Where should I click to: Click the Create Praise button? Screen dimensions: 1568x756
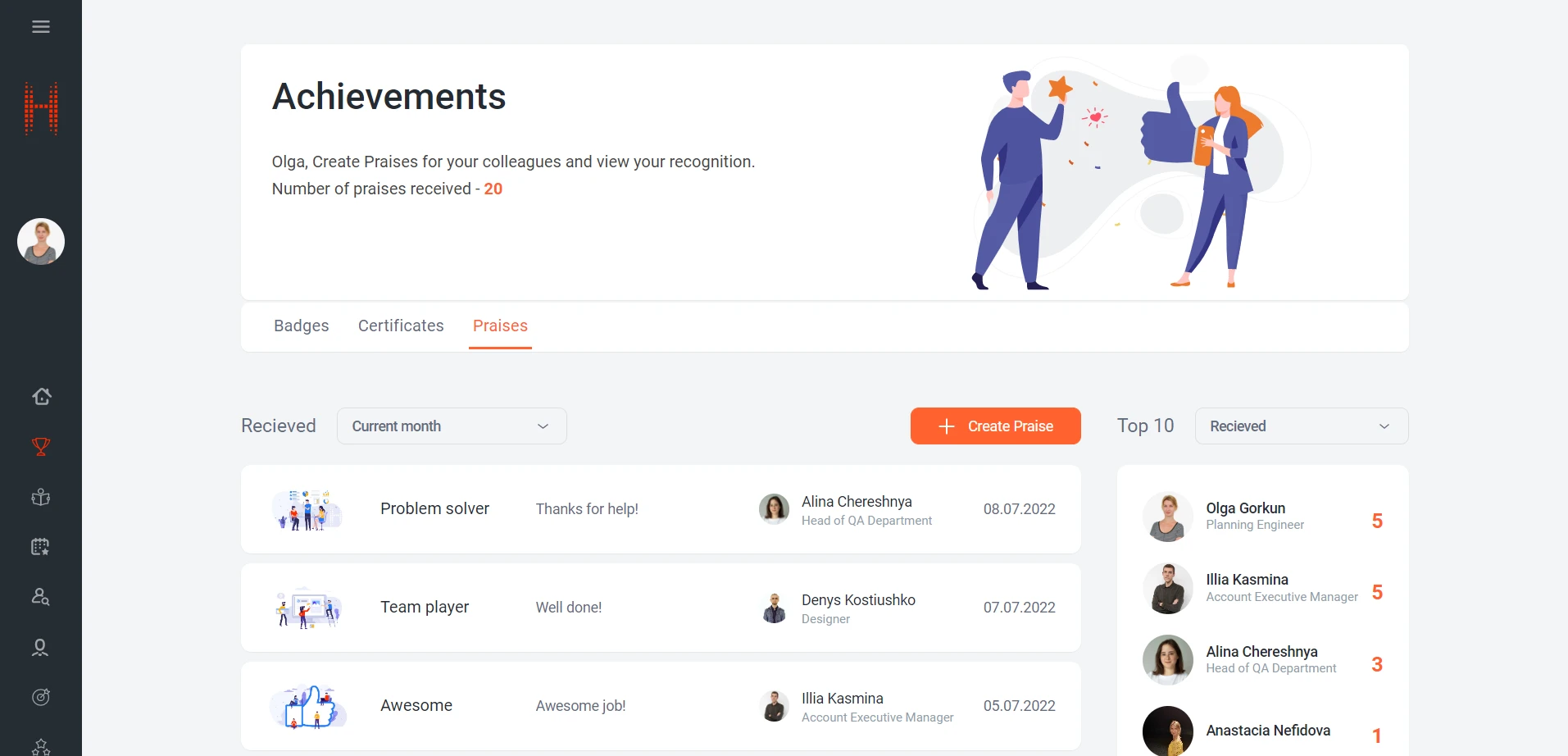pyautogui.click(x=995, y=426)
